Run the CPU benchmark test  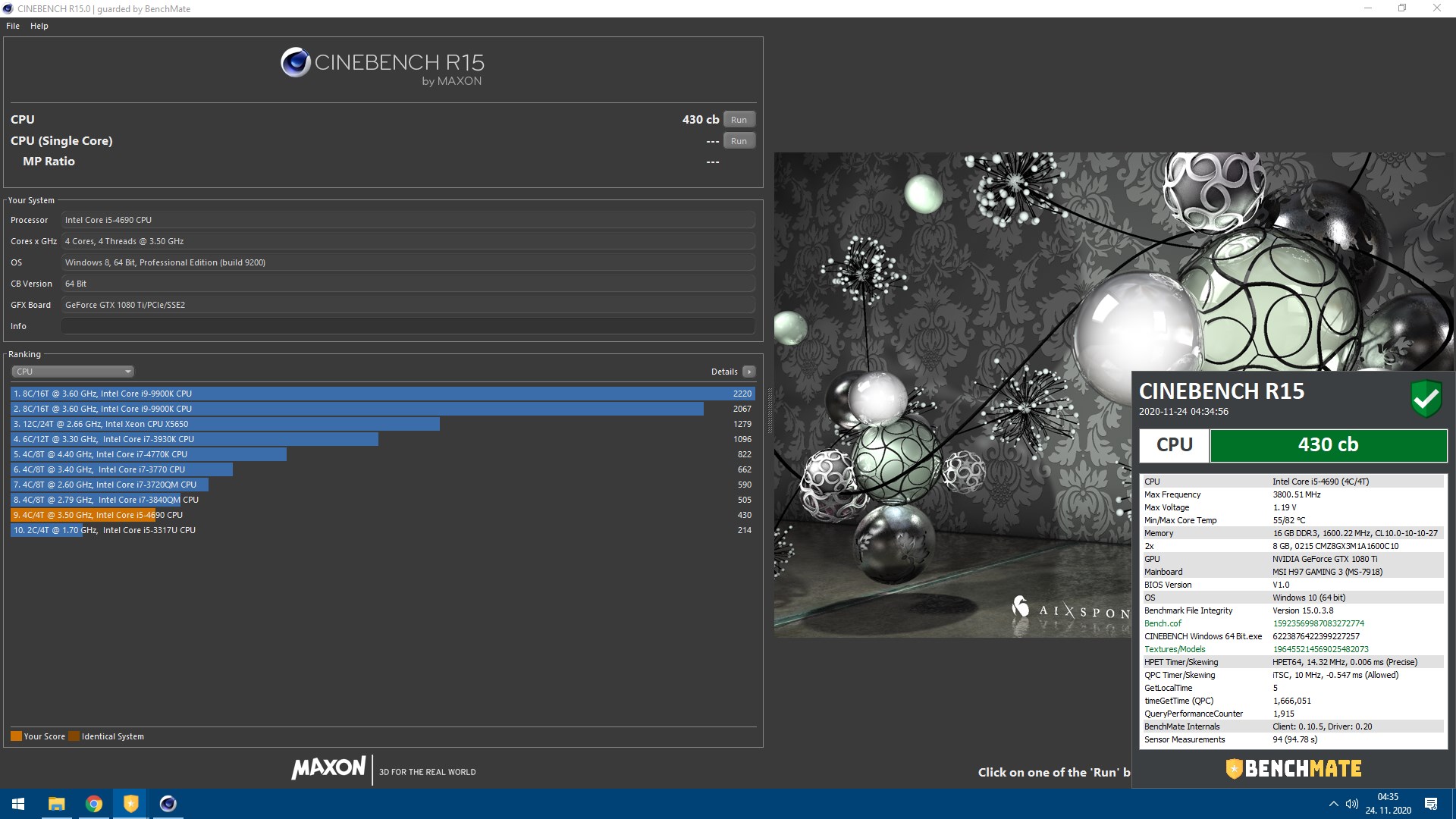pyautogui.click(x=739, y=120)
